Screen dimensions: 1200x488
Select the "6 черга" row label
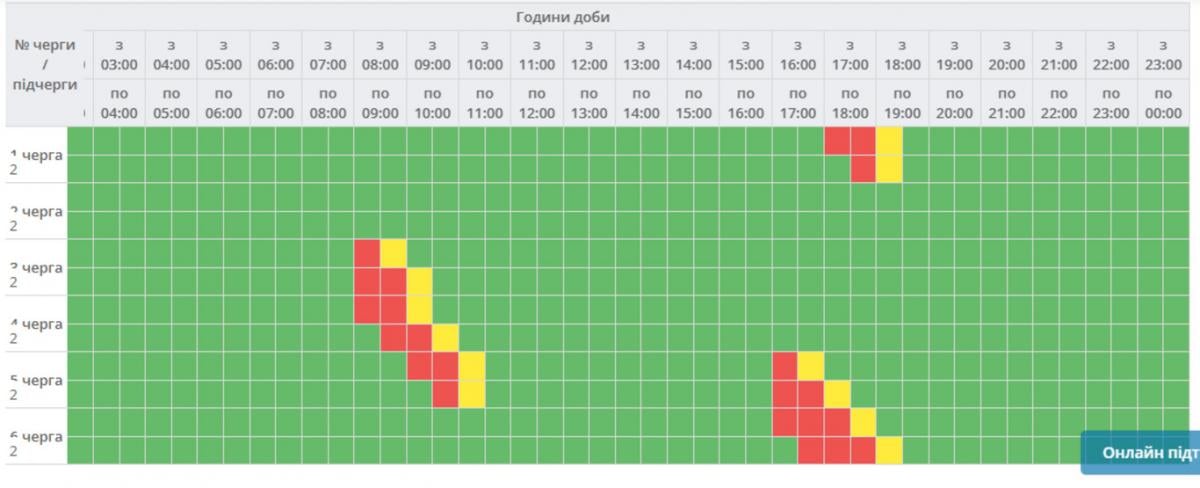pyautogui.click(x=36, y=437)
